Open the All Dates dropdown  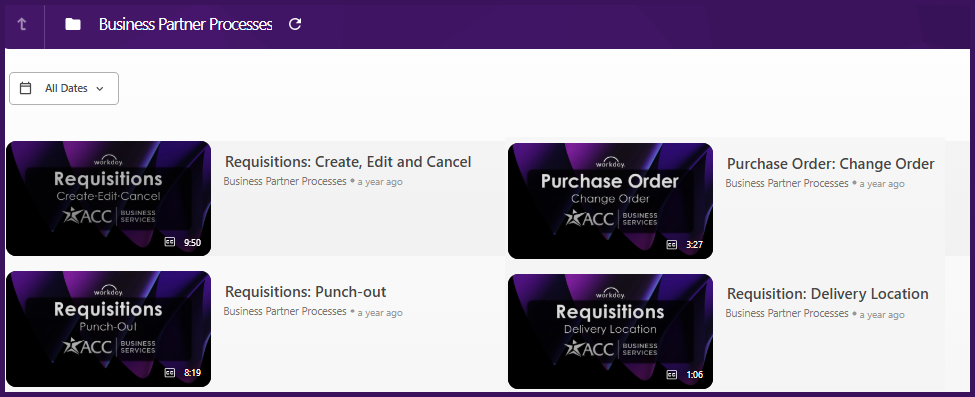(x=64, y=88)
